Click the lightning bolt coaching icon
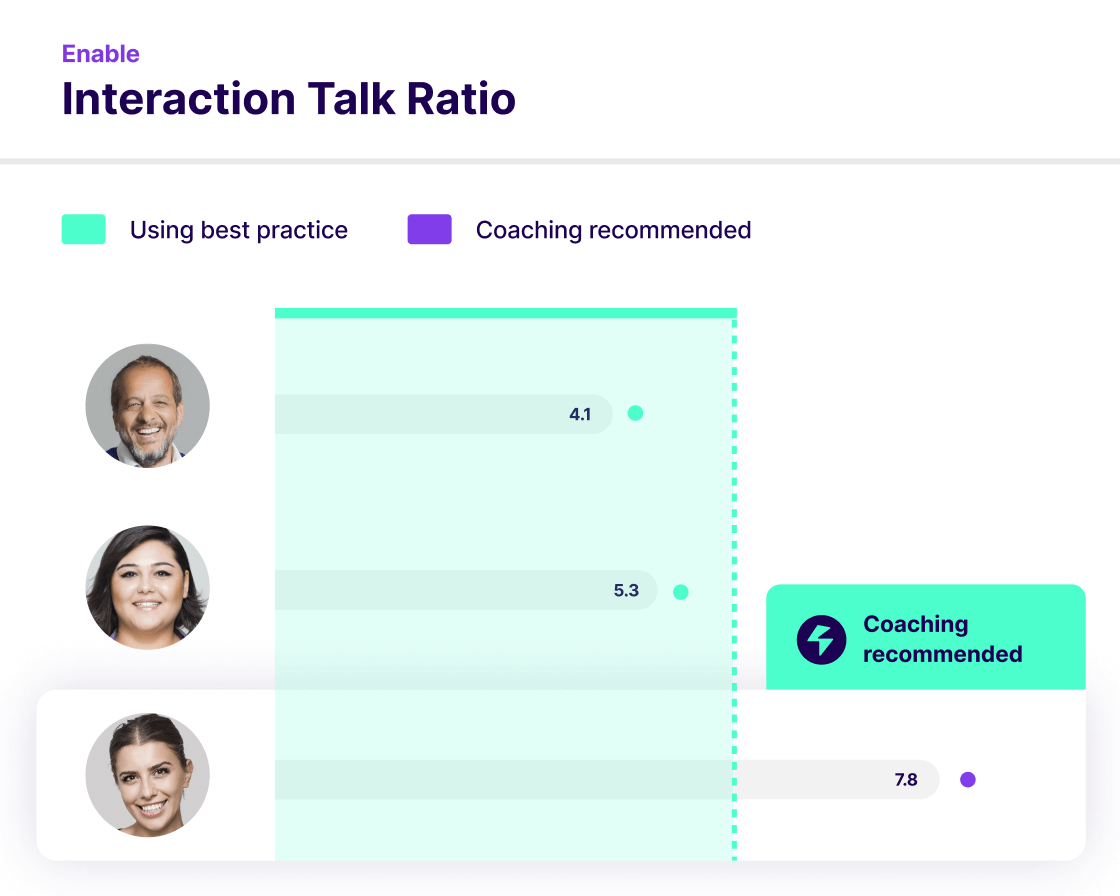This screenshot has width=1120, height=896. tap(821, 639)
